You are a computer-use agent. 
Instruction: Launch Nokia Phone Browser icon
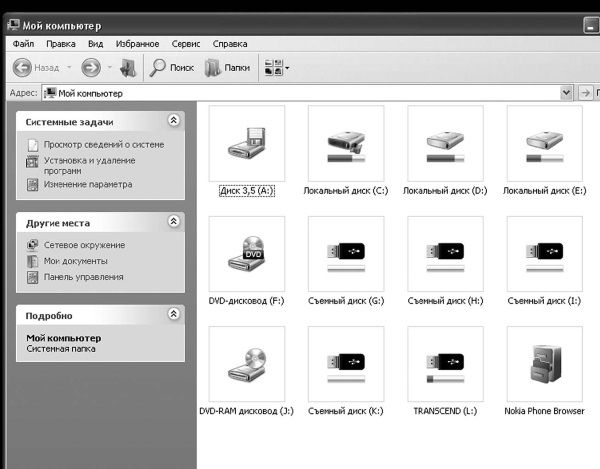(544, 364)
